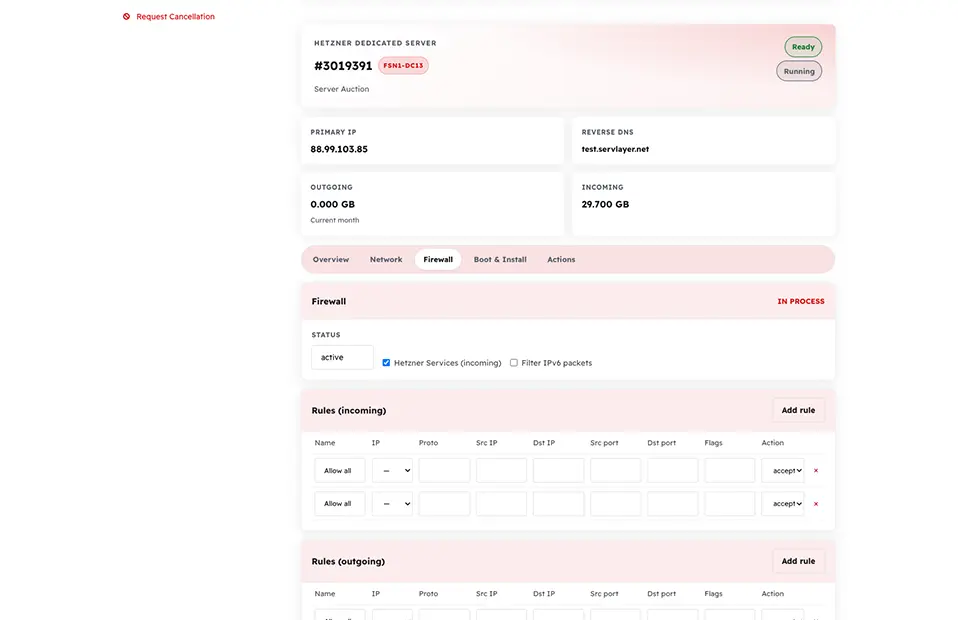Viewport: 958px width, 620px height.
Task: Open the IP version dropdown in the second incoming rule
Action: coord(392,504)
